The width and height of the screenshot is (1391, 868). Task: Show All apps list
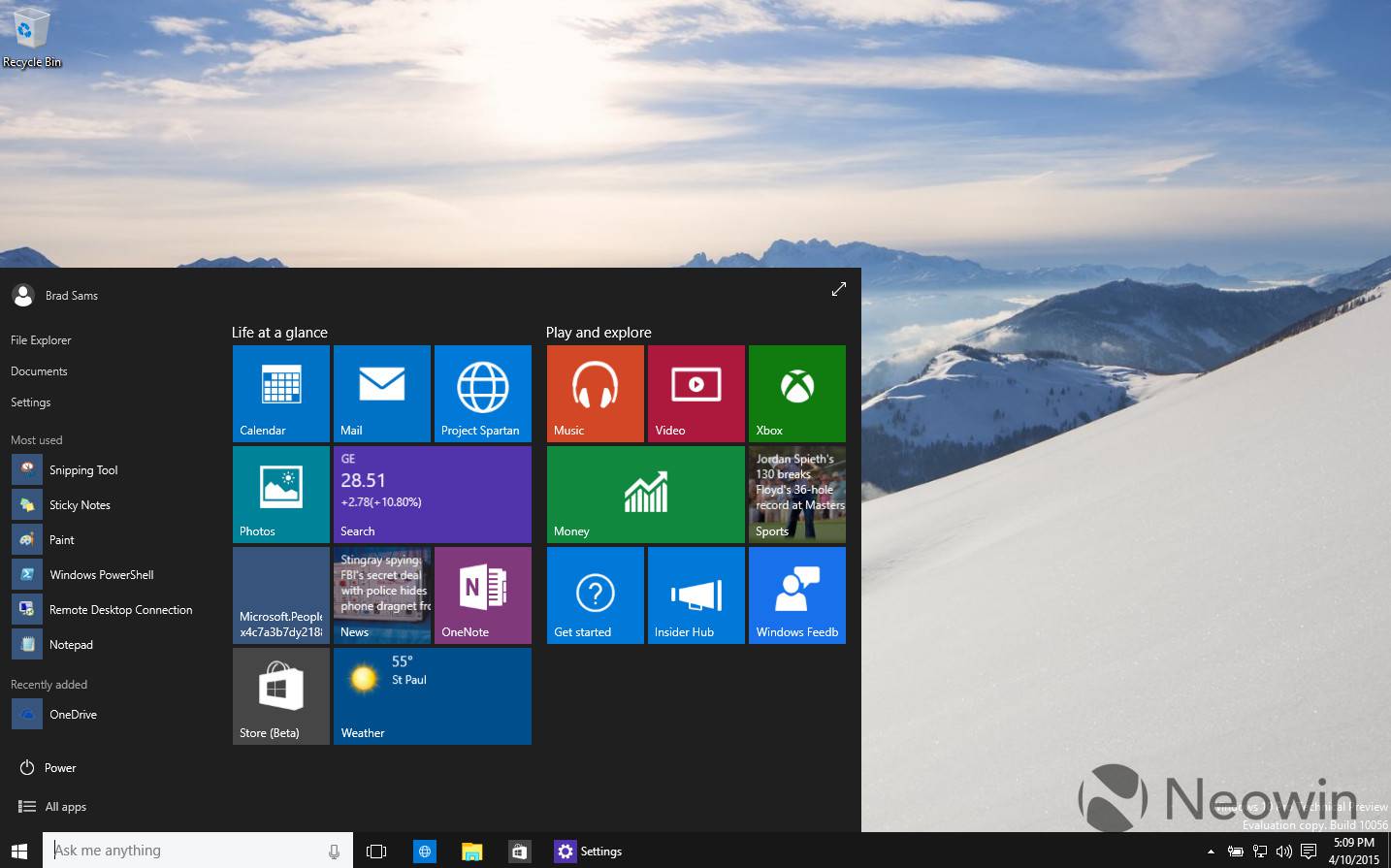pos(52,806)
